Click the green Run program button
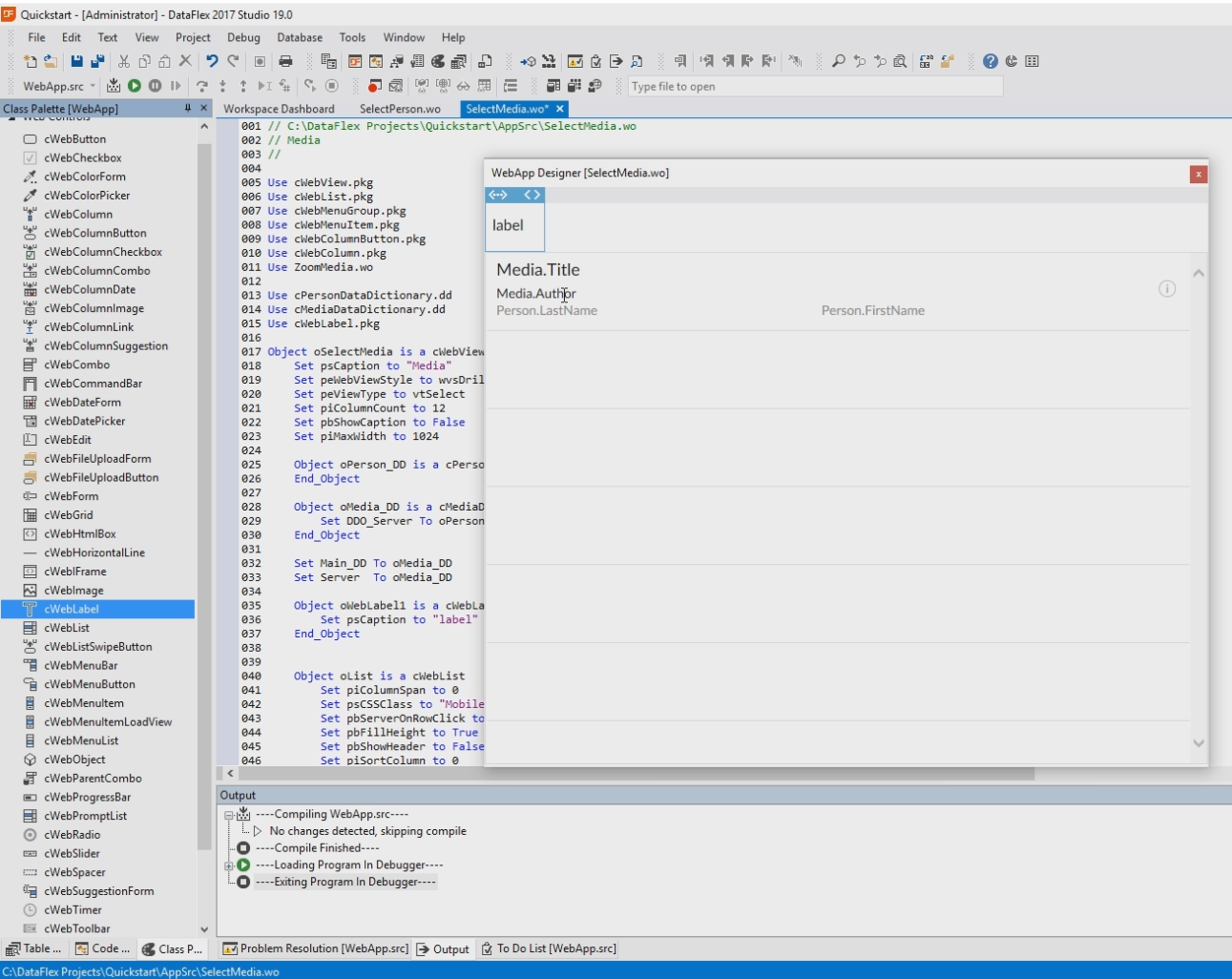The height and width of the screenshot is (979, 1232). tap(135, 86)
